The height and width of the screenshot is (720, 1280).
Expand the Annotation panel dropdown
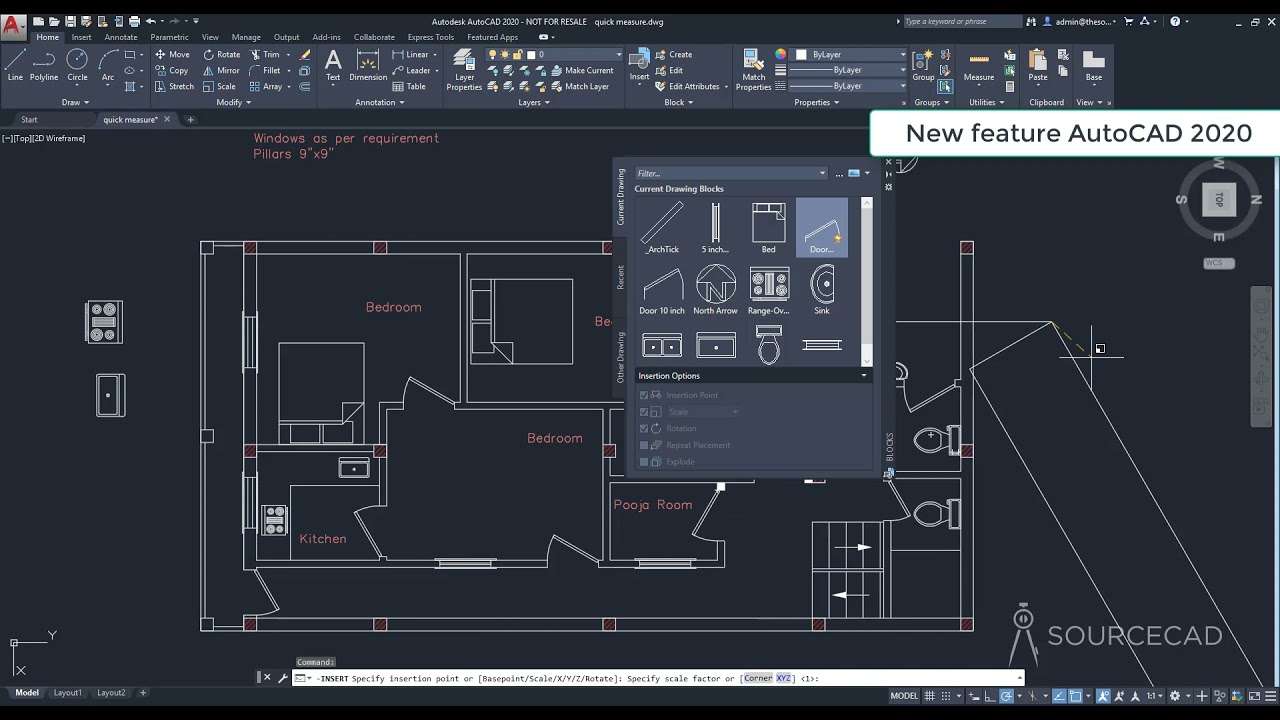(380, 102)
